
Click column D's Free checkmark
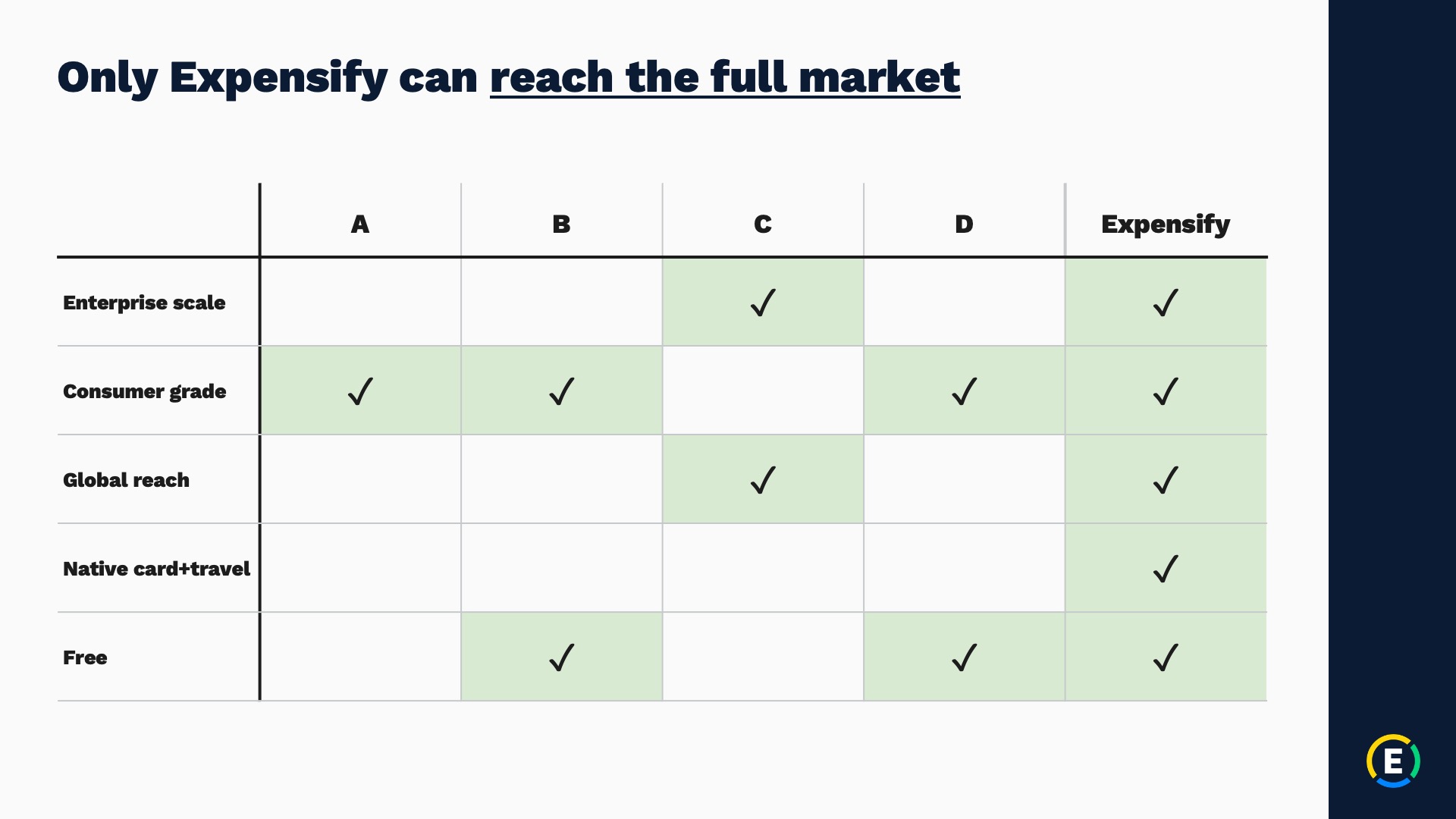(964, 657)
